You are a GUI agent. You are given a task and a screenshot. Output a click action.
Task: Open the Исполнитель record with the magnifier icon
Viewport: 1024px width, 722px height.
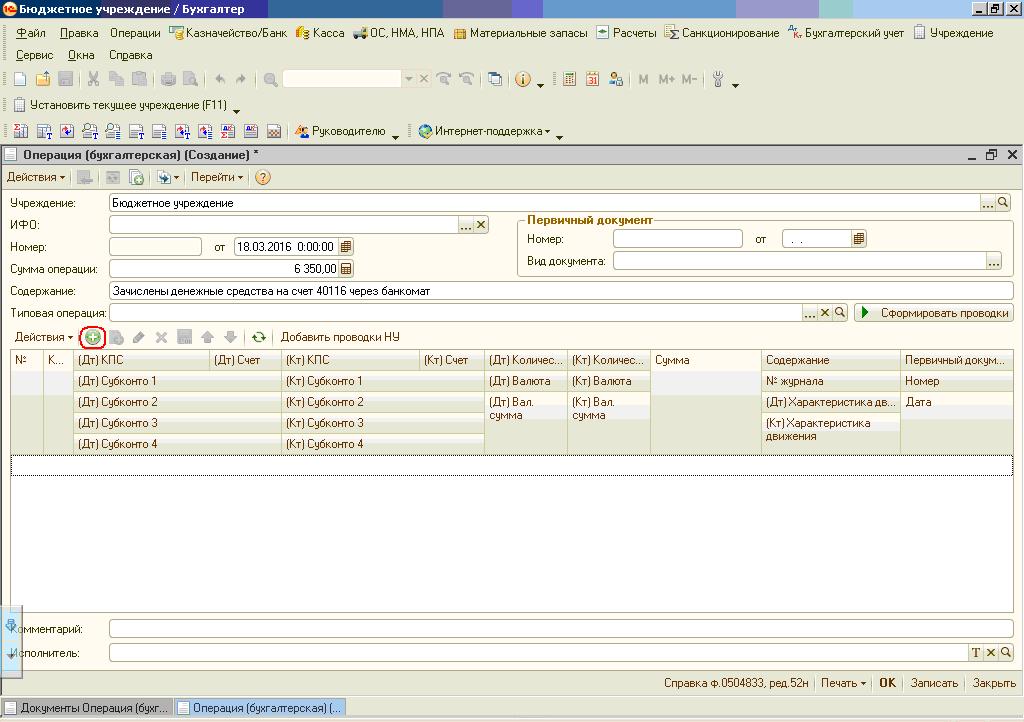click(1006, 652)
